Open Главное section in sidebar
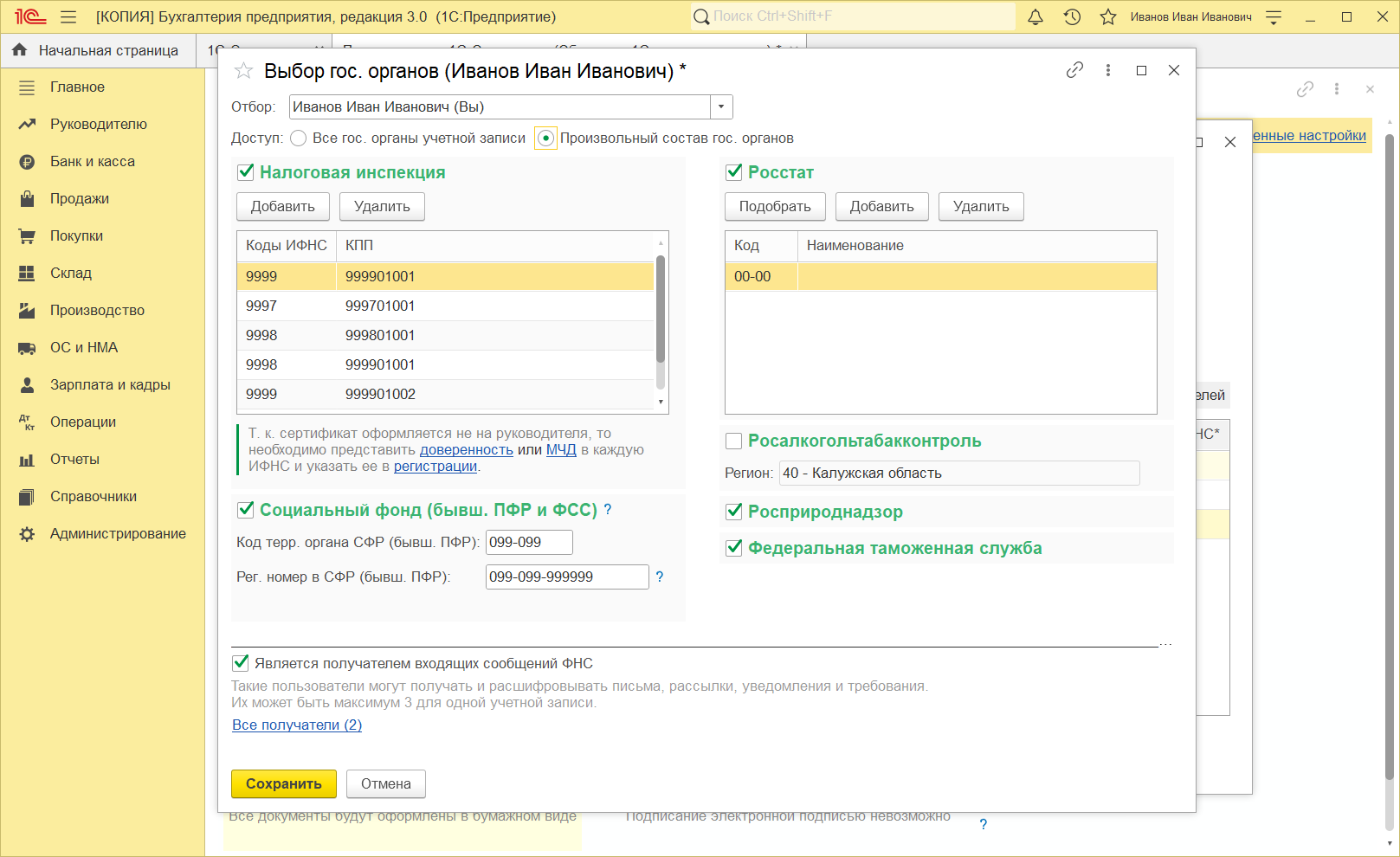 click(x=77, y=87)
